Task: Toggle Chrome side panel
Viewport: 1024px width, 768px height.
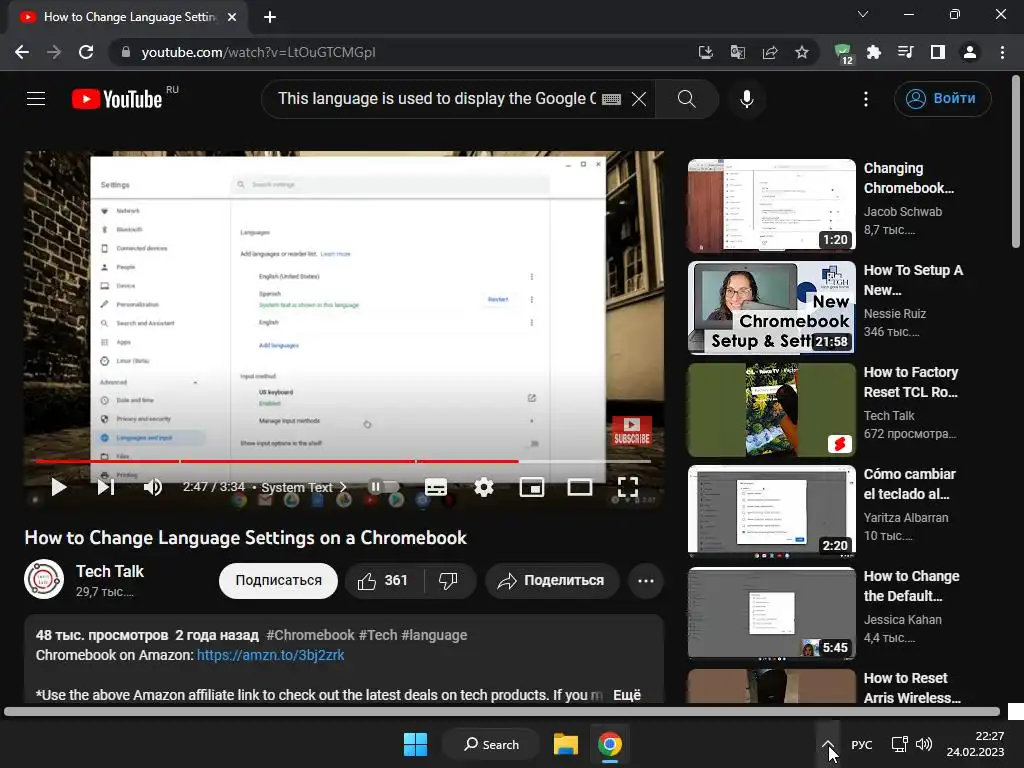Action: [938, 52]
